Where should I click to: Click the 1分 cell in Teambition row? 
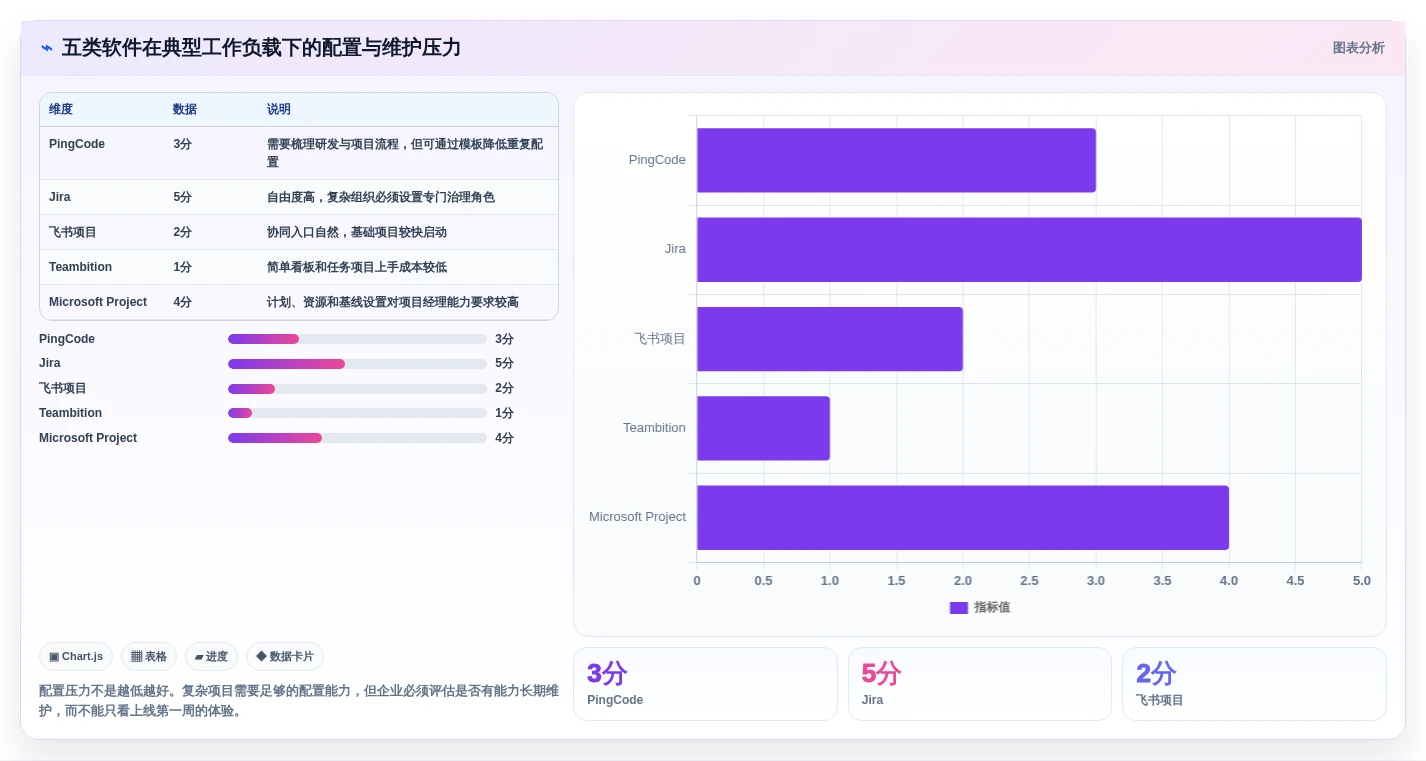coord(182,267)
